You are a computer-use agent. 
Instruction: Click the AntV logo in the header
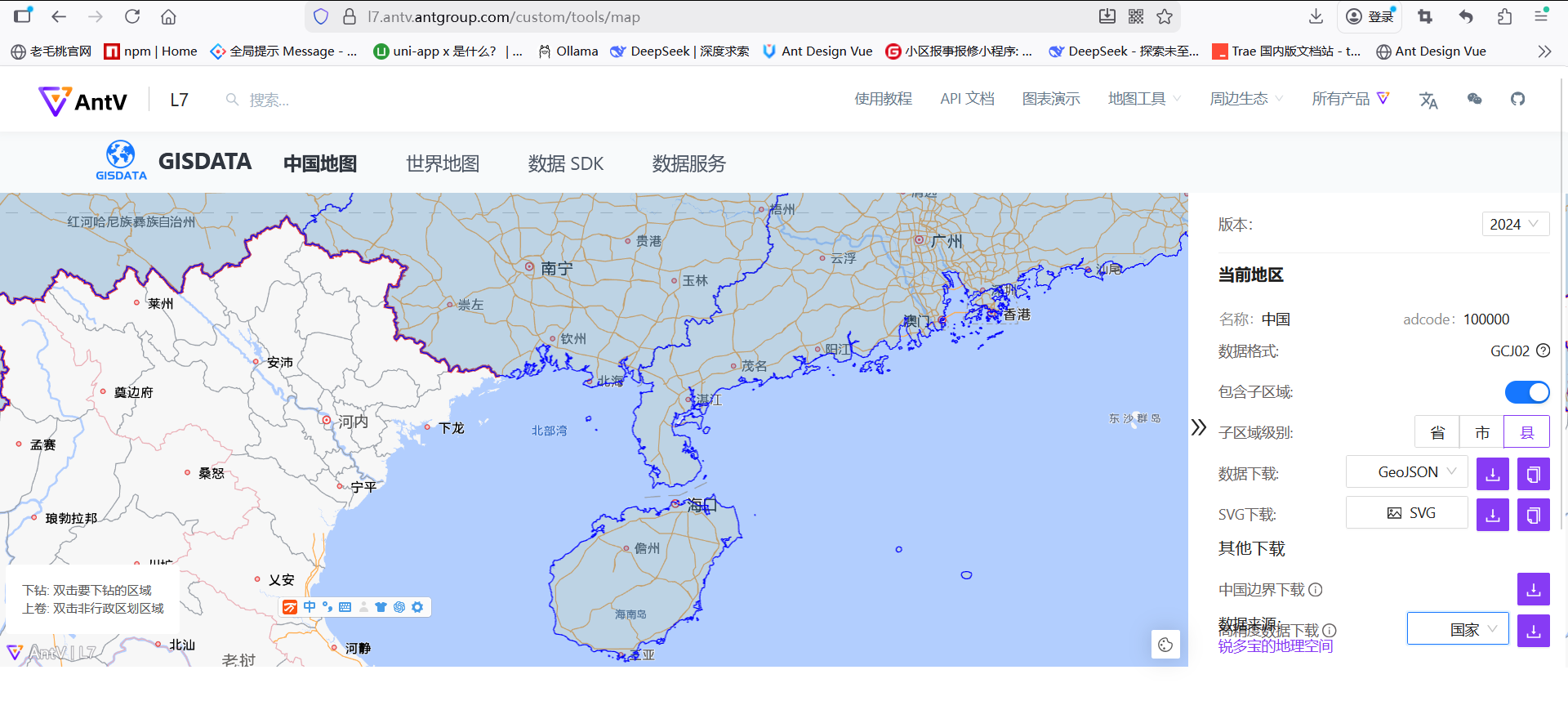83,100
